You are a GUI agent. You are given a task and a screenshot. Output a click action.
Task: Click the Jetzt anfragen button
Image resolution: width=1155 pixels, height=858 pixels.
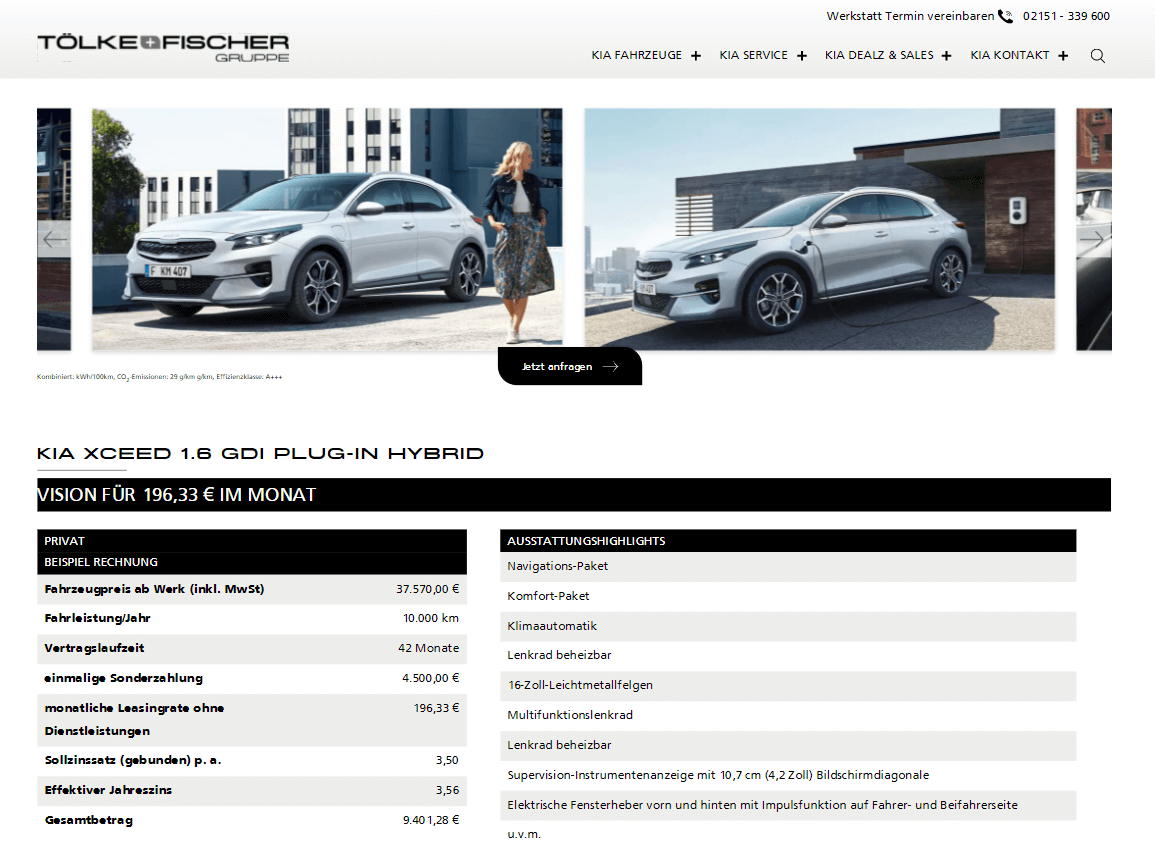pos(569,366)
